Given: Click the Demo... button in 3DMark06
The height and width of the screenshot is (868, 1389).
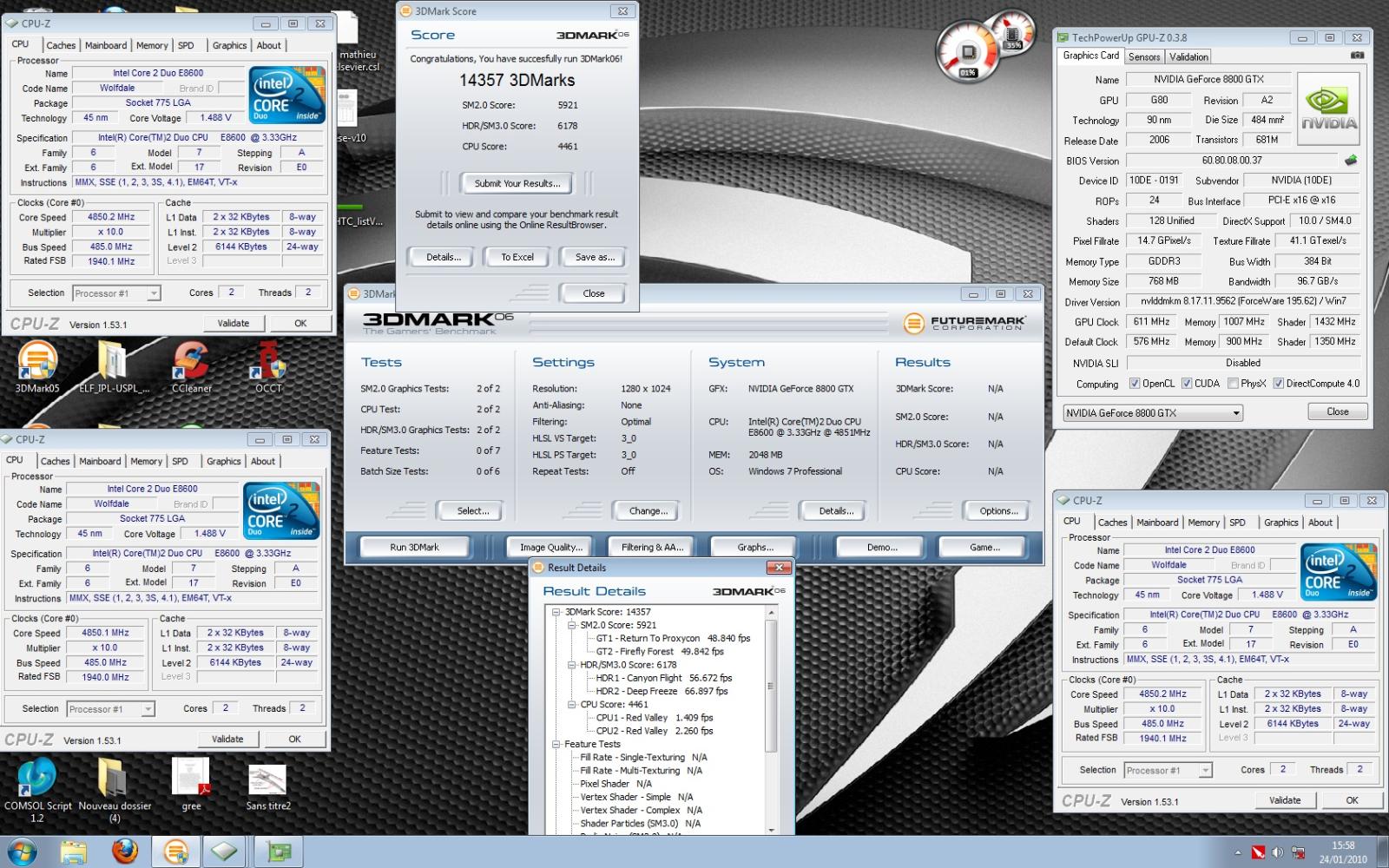Looking at the screenshot, I should tap(882, 547).
